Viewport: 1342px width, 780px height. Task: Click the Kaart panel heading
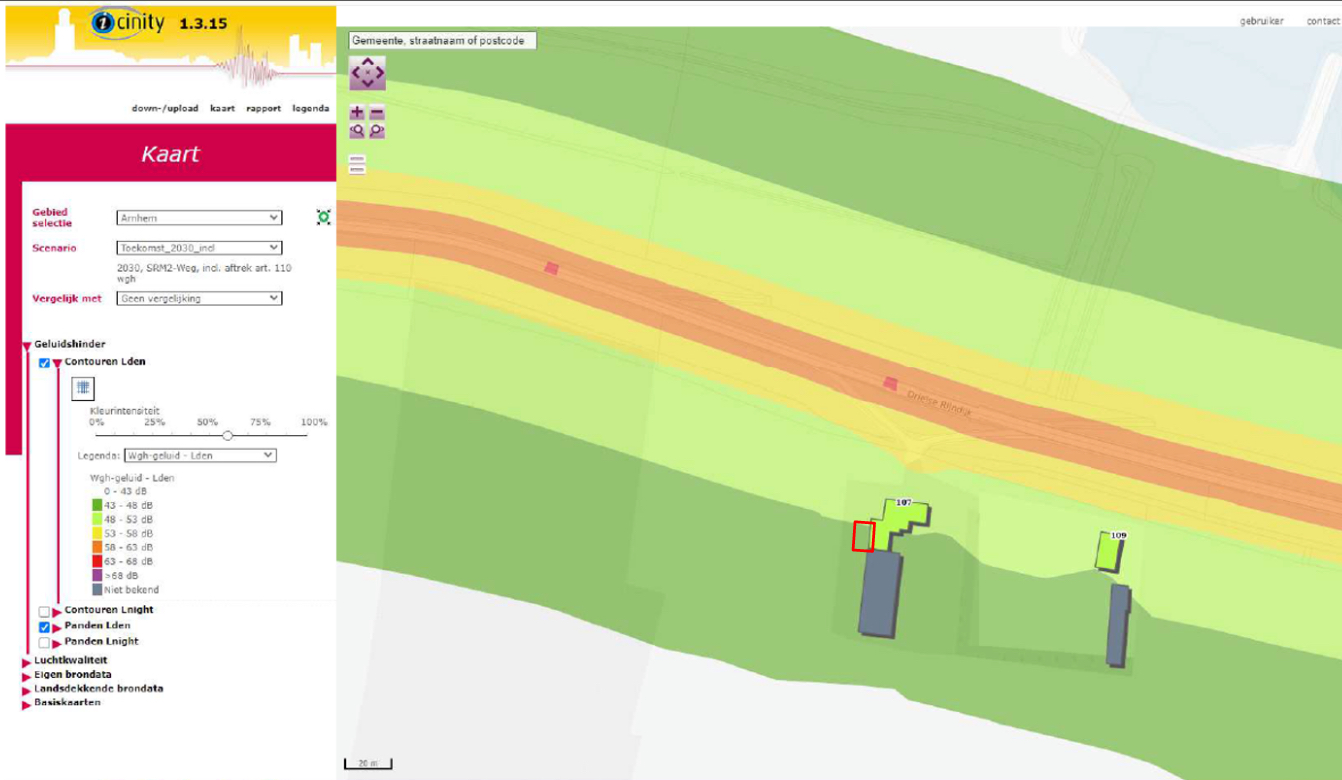coord(170,154)
